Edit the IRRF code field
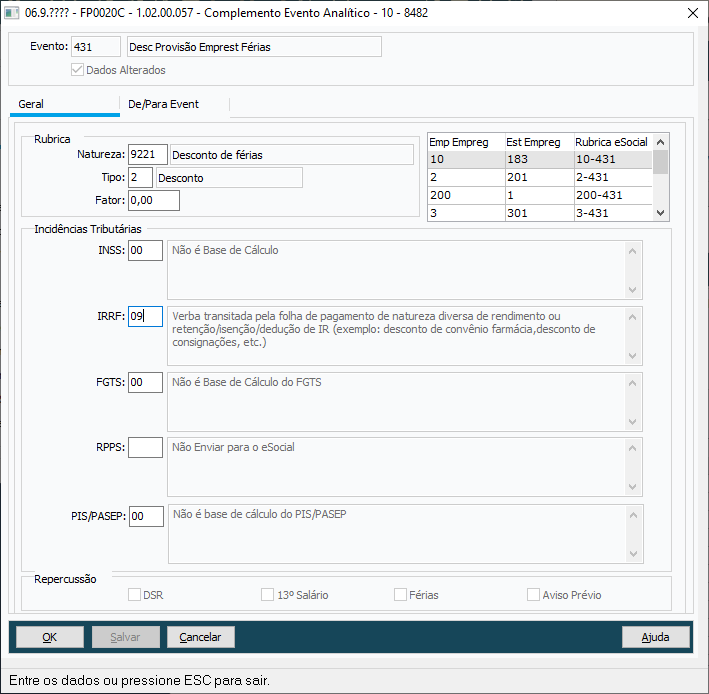Viewport: 709px width, 694px height. (x=145, y=316)
